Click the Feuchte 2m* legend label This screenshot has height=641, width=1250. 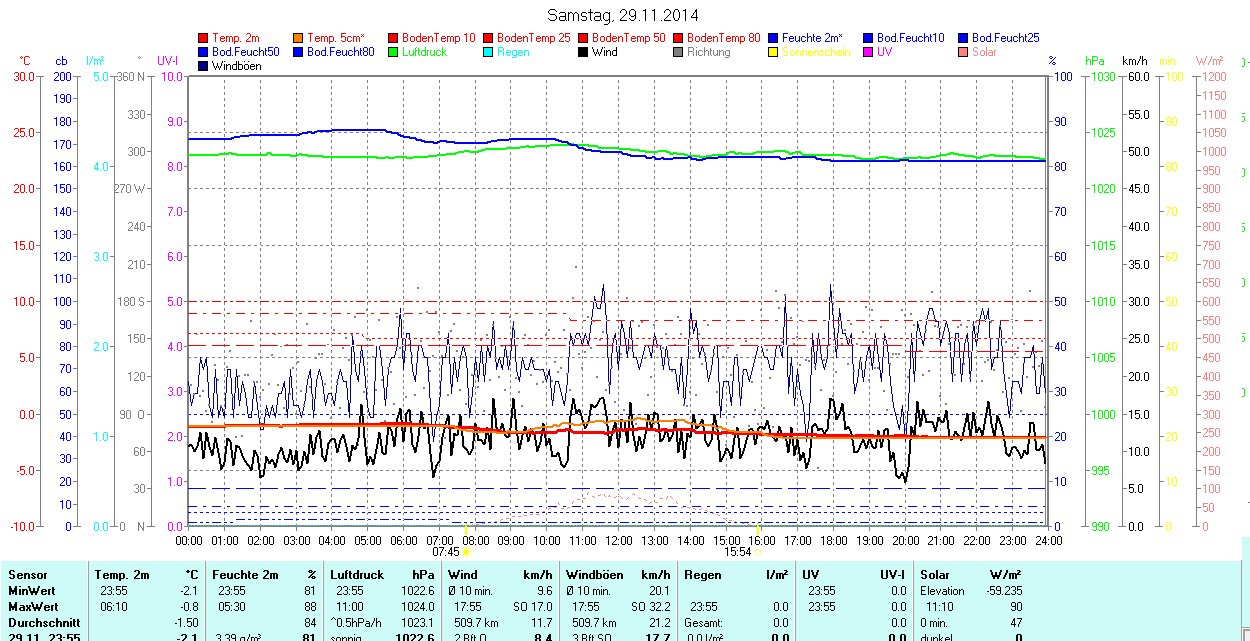tap(815, 38)
